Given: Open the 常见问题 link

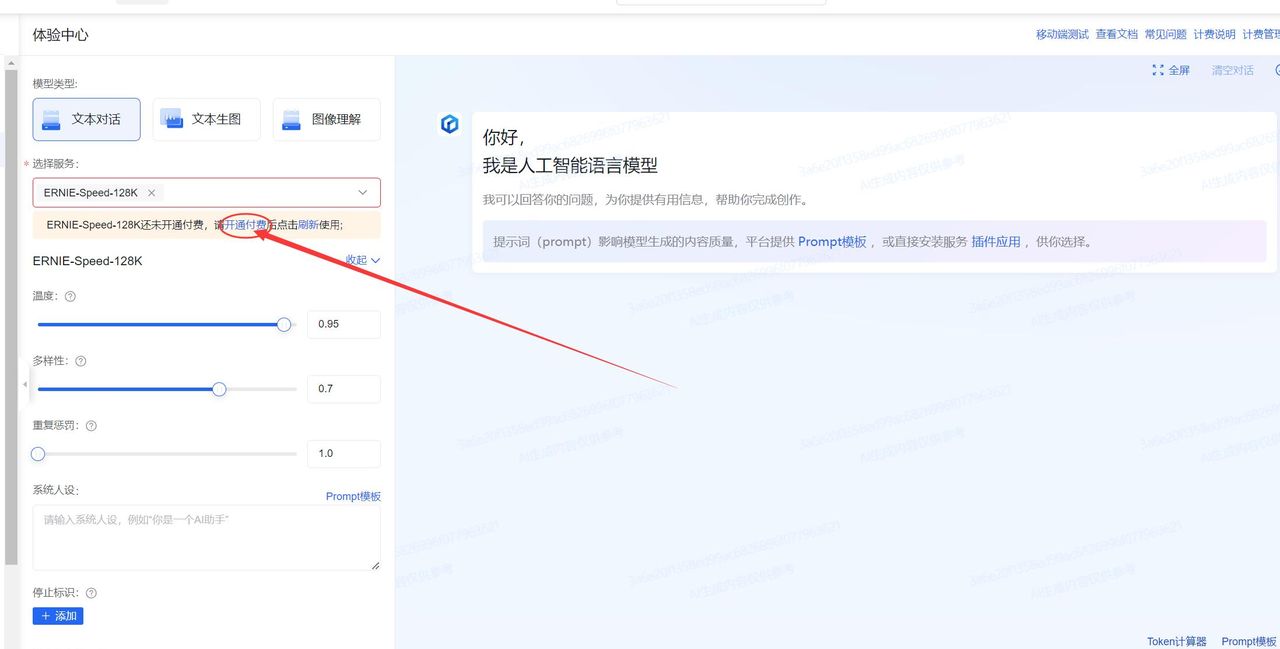Looking at the screenshot, I should pos(1166,34).
